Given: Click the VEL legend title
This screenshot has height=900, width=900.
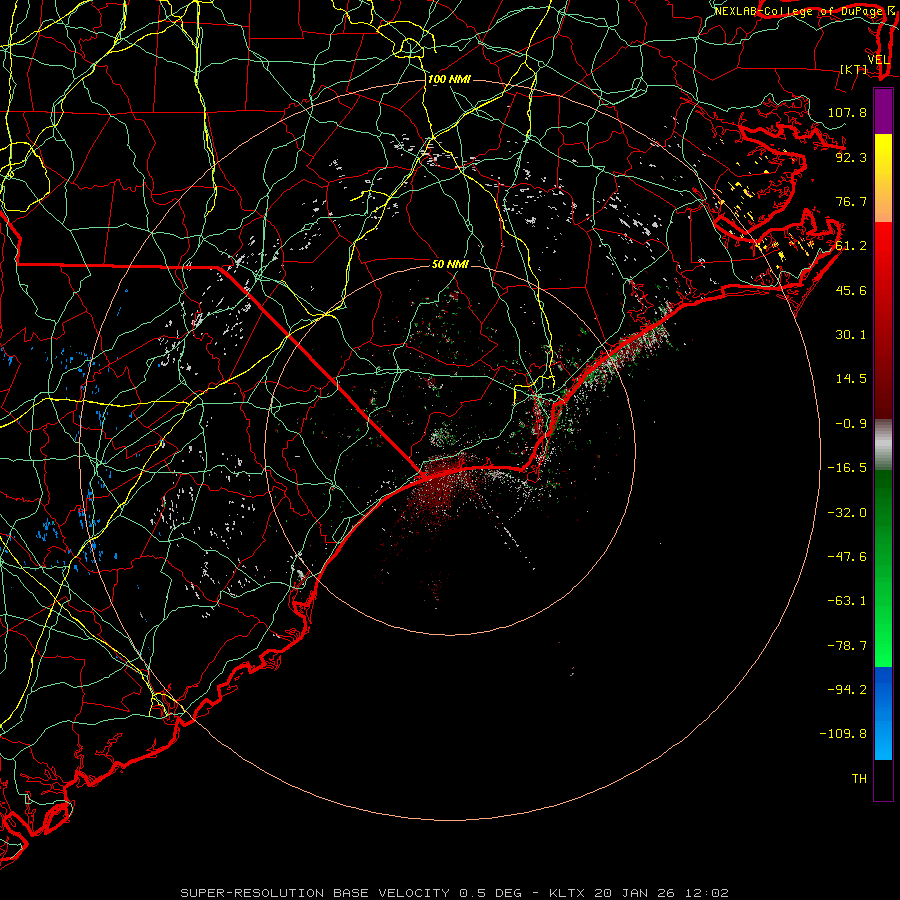Looking at the screenshot, I should [879, 59].
